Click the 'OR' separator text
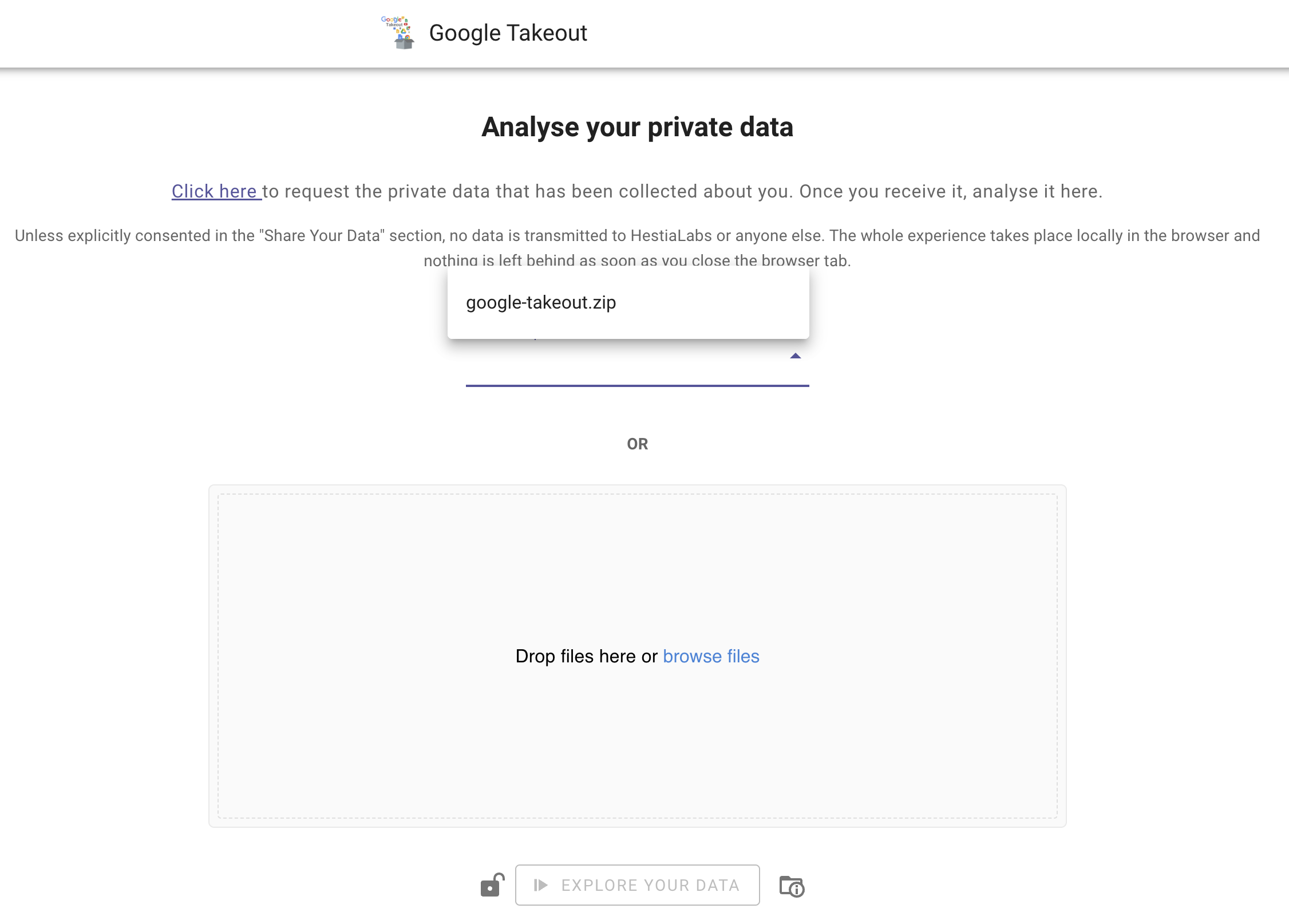 point(637,444)
